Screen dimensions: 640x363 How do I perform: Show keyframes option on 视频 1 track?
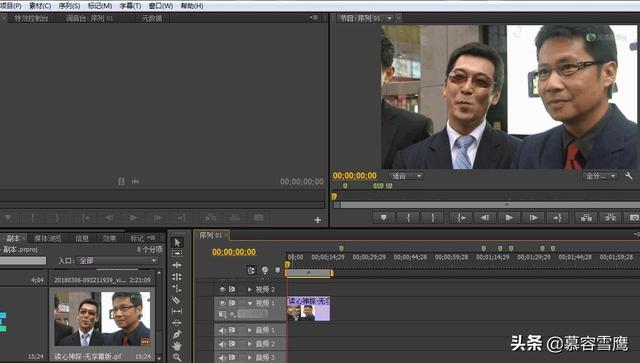[233, 314]
